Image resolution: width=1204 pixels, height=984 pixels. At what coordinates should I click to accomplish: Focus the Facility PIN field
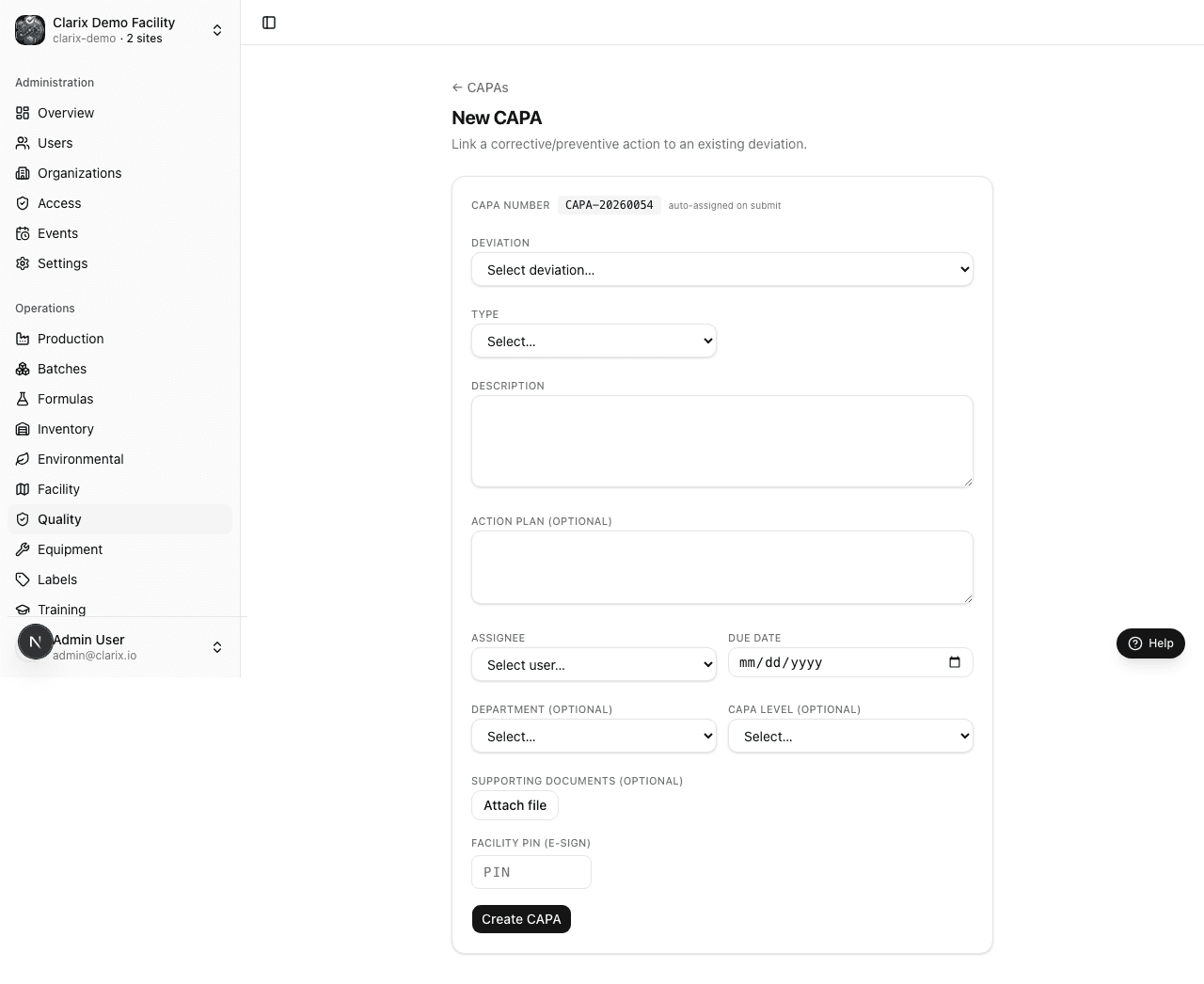(531, 872)
